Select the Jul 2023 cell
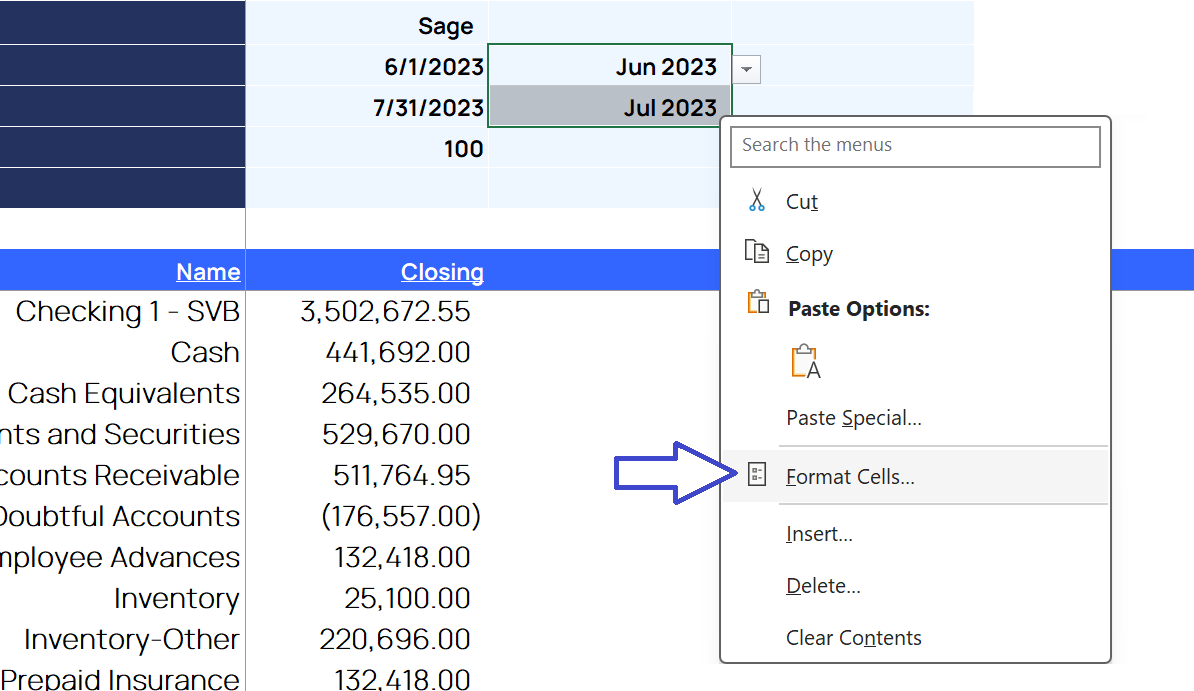The height and width of the screenshot is (691, 1194). click(x=610, y=108)
